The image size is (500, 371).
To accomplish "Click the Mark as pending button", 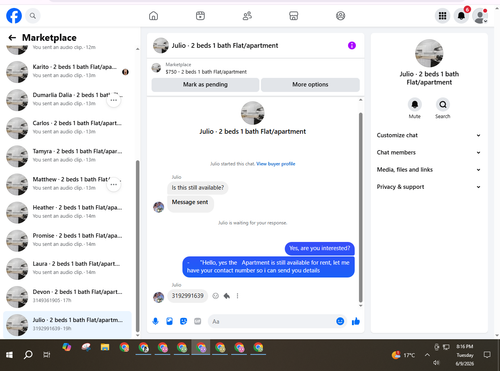I will pyautogui.click(x=205, y=85).
